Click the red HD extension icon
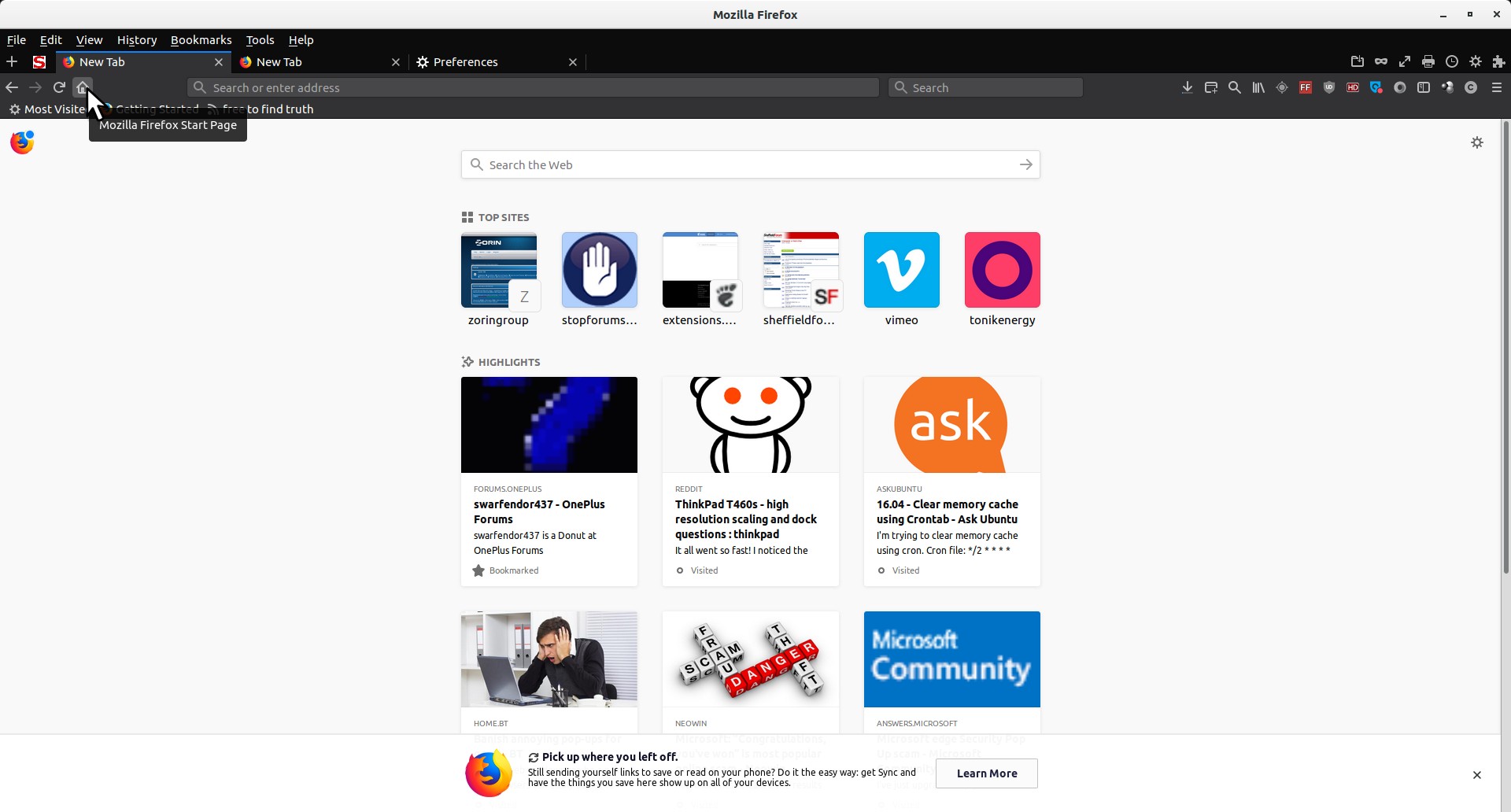This screenshot has height=812, width=1511. pos(1353,87)
